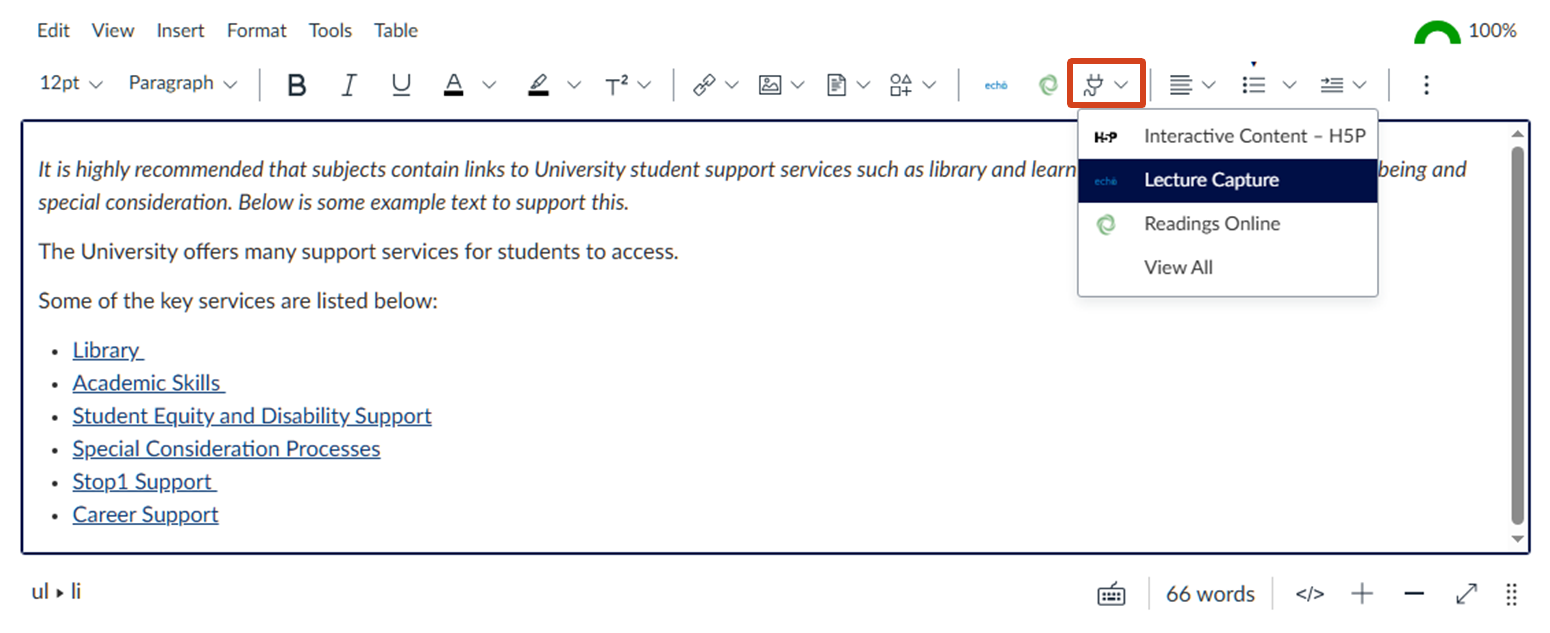This screenshot has height=633, width=1550.
Task: Click the editor resize handle dots
Action: pyautogui.click(x=1511, y=594)
